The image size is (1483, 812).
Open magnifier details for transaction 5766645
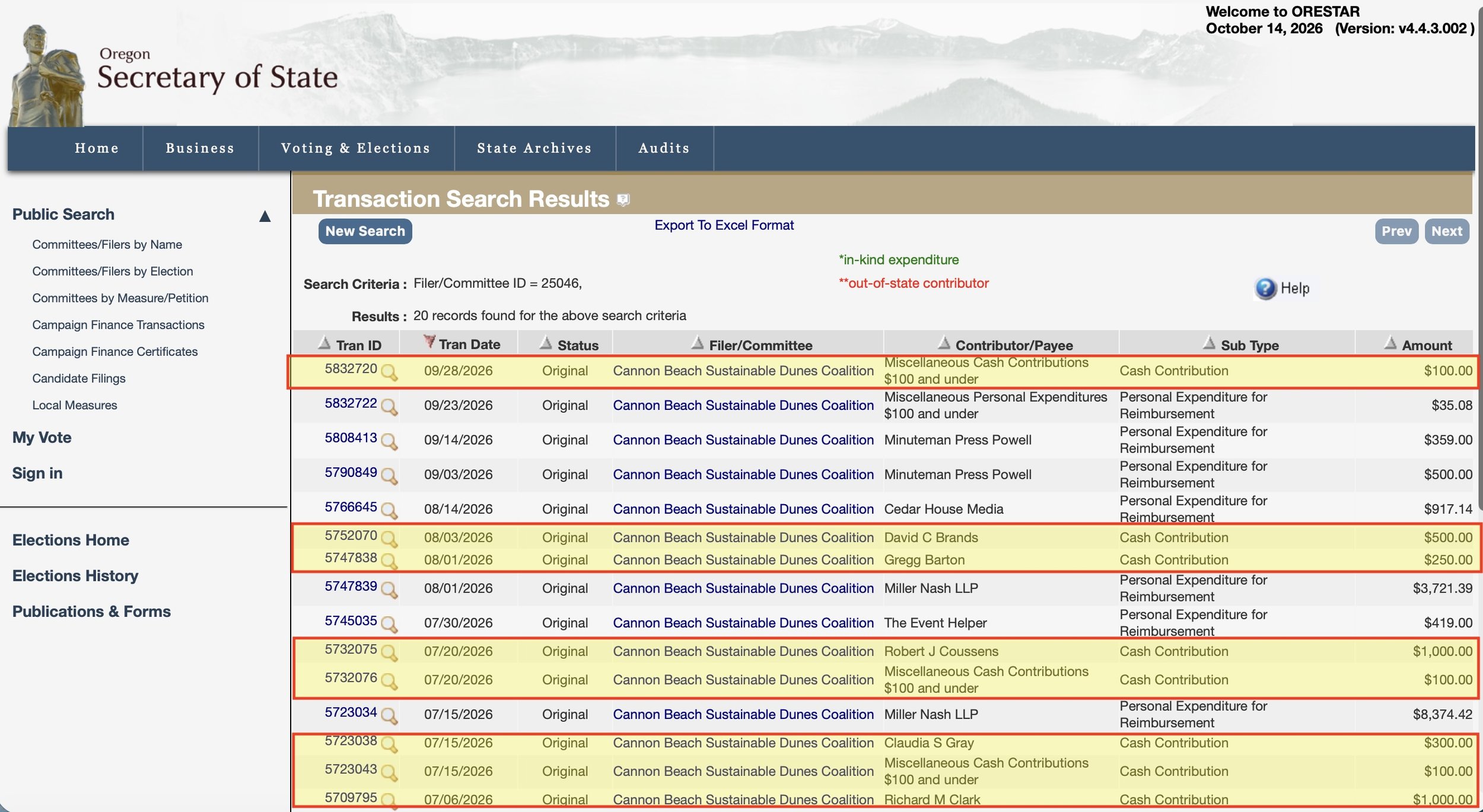[389, 510]
